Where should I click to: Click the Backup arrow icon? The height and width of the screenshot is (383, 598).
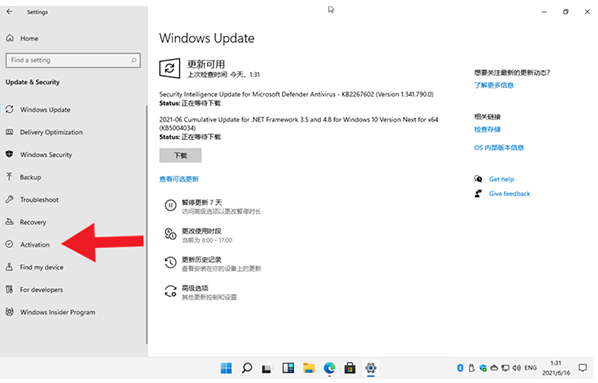10,177
